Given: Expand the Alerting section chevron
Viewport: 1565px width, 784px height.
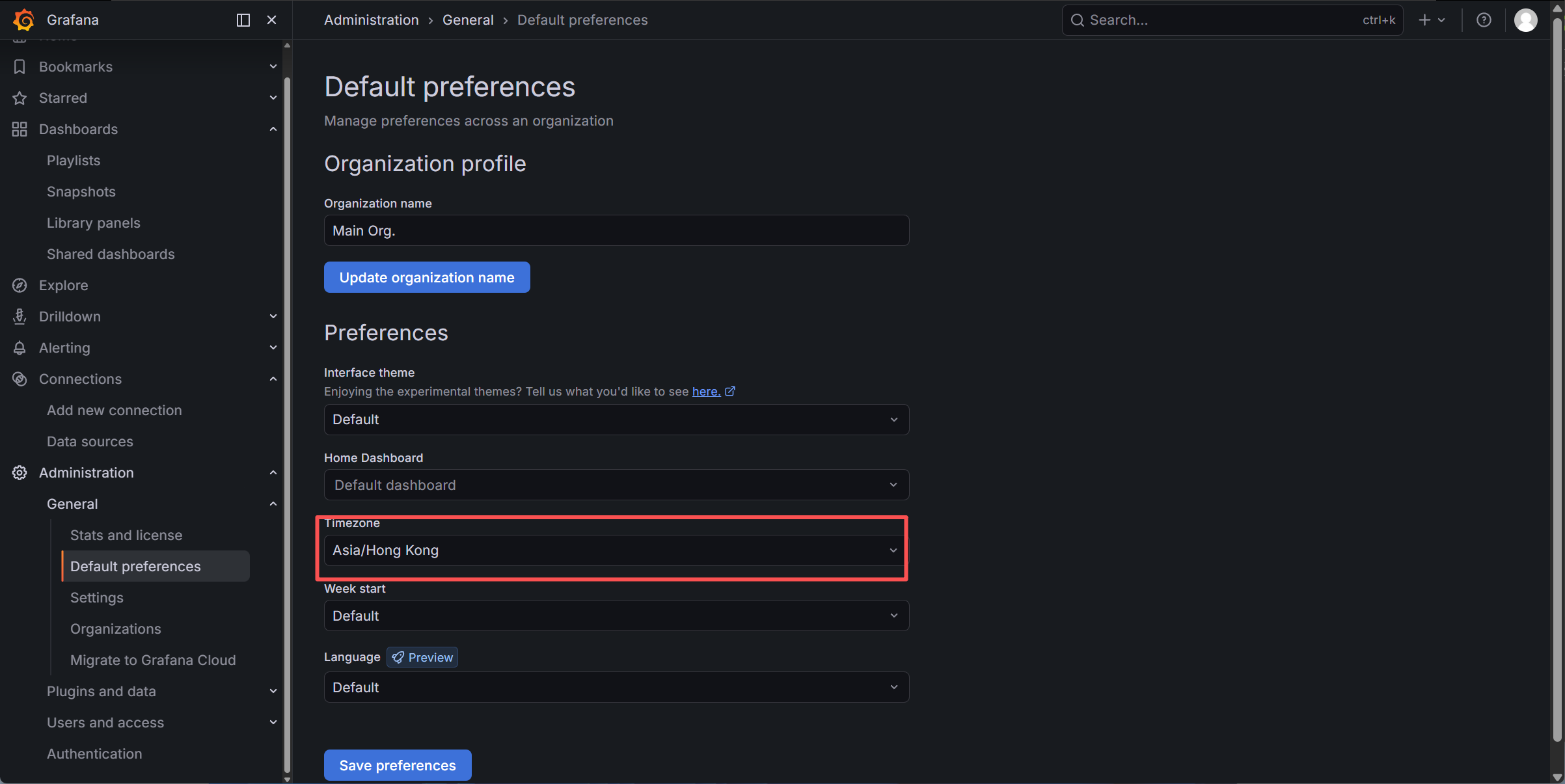Looking at the screenshot, I should point(273,347).
